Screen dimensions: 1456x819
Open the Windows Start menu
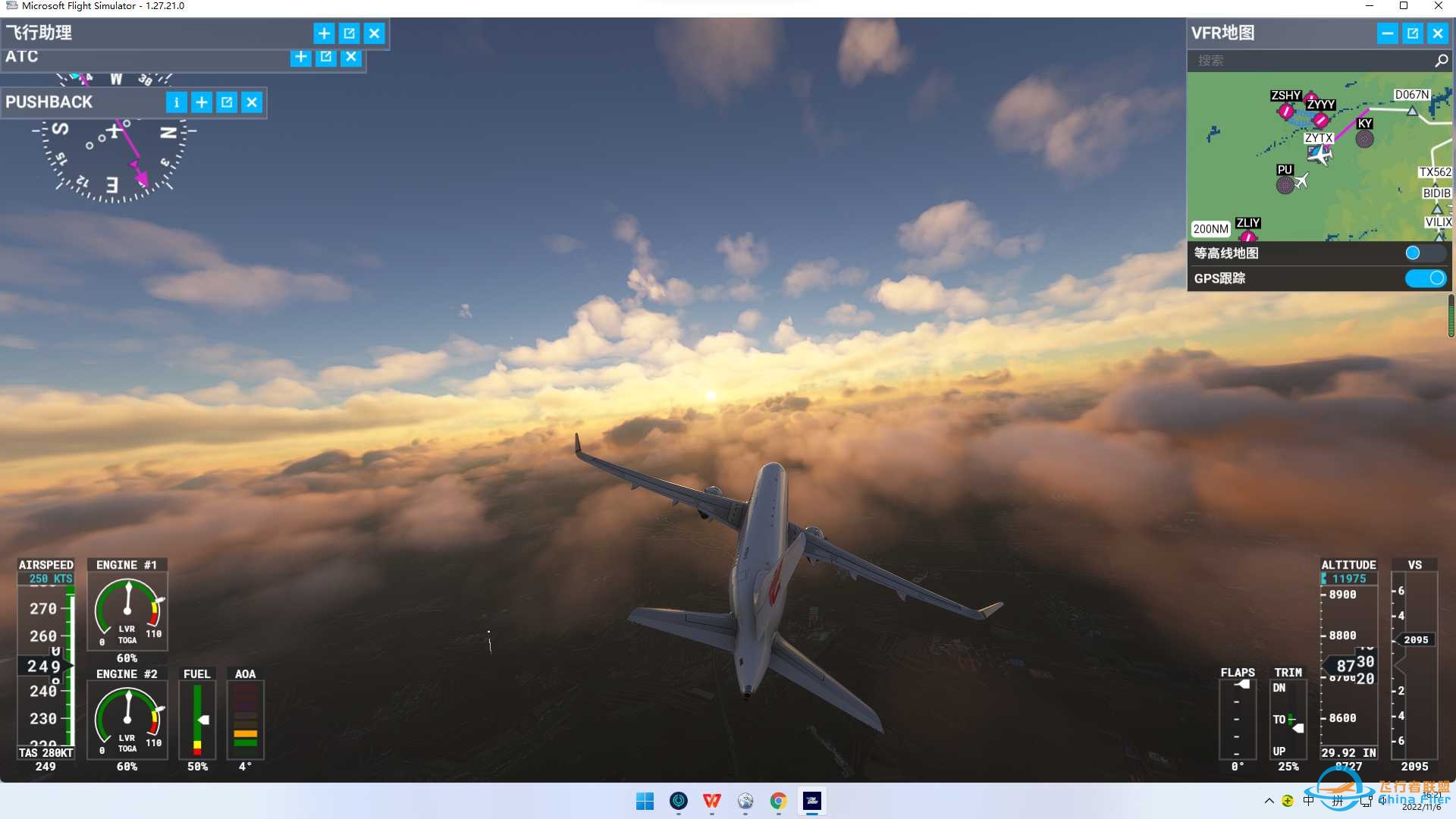645,801
